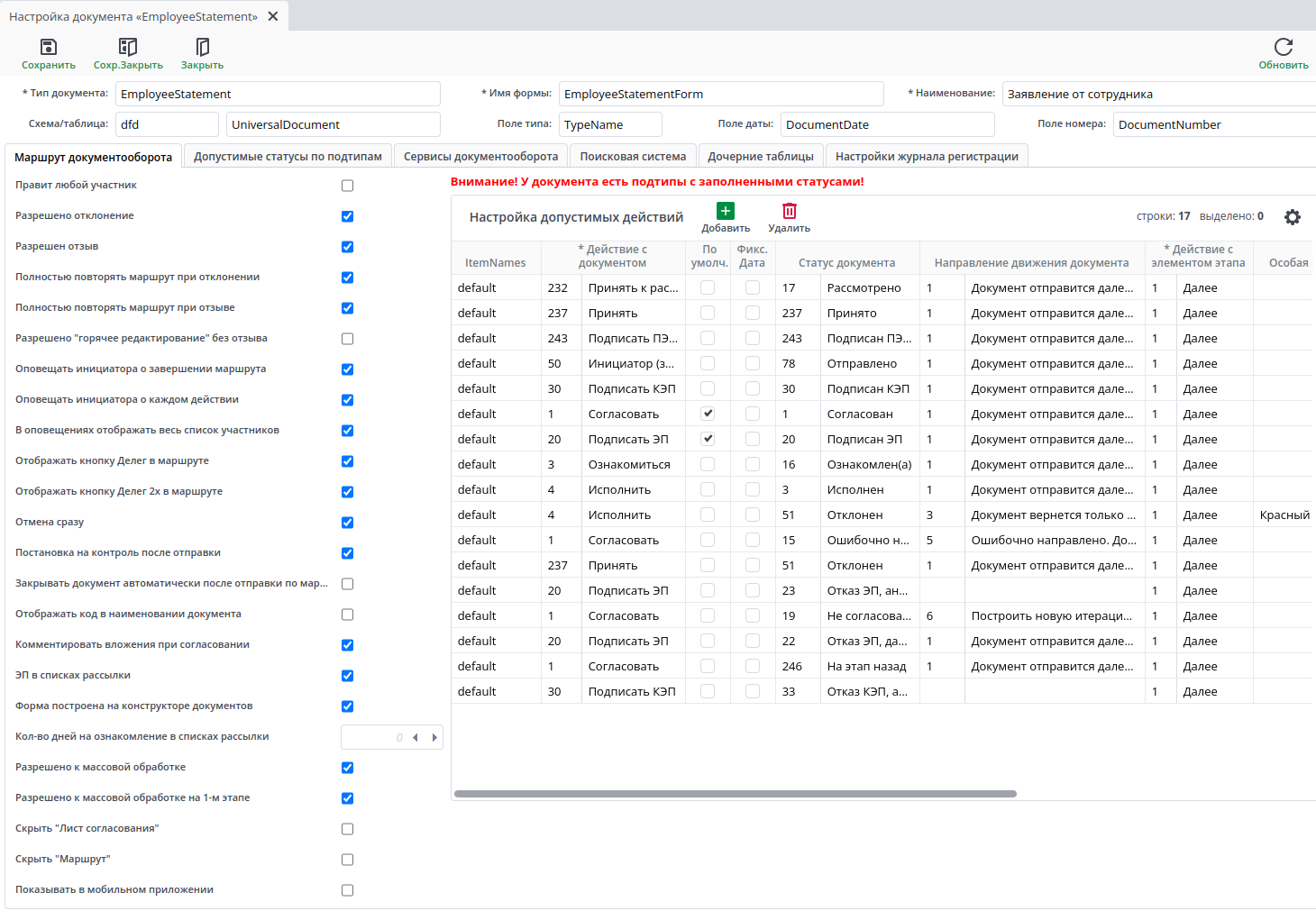Open the Дочерние таблицы tab
This screenshot has height=911, width=1316.
[x=760, y=157]
